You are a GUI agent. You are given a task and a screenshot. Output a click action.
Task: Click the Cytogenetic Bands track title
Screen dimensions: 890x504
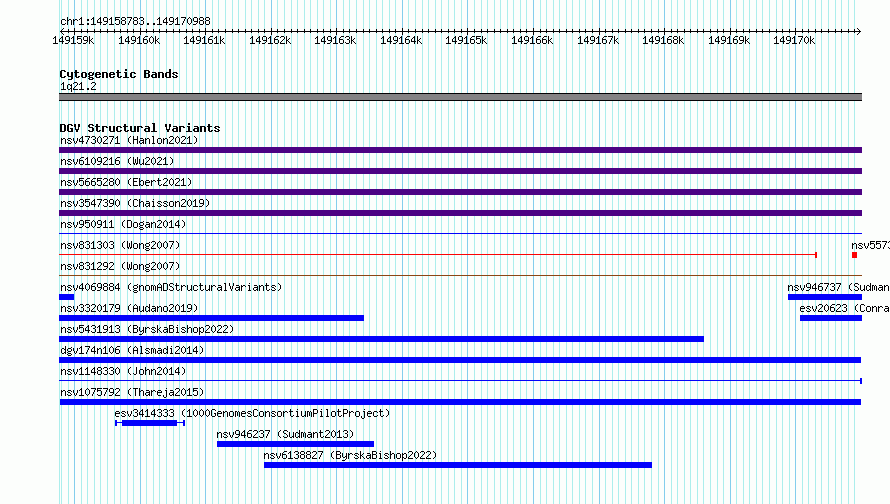119,74
